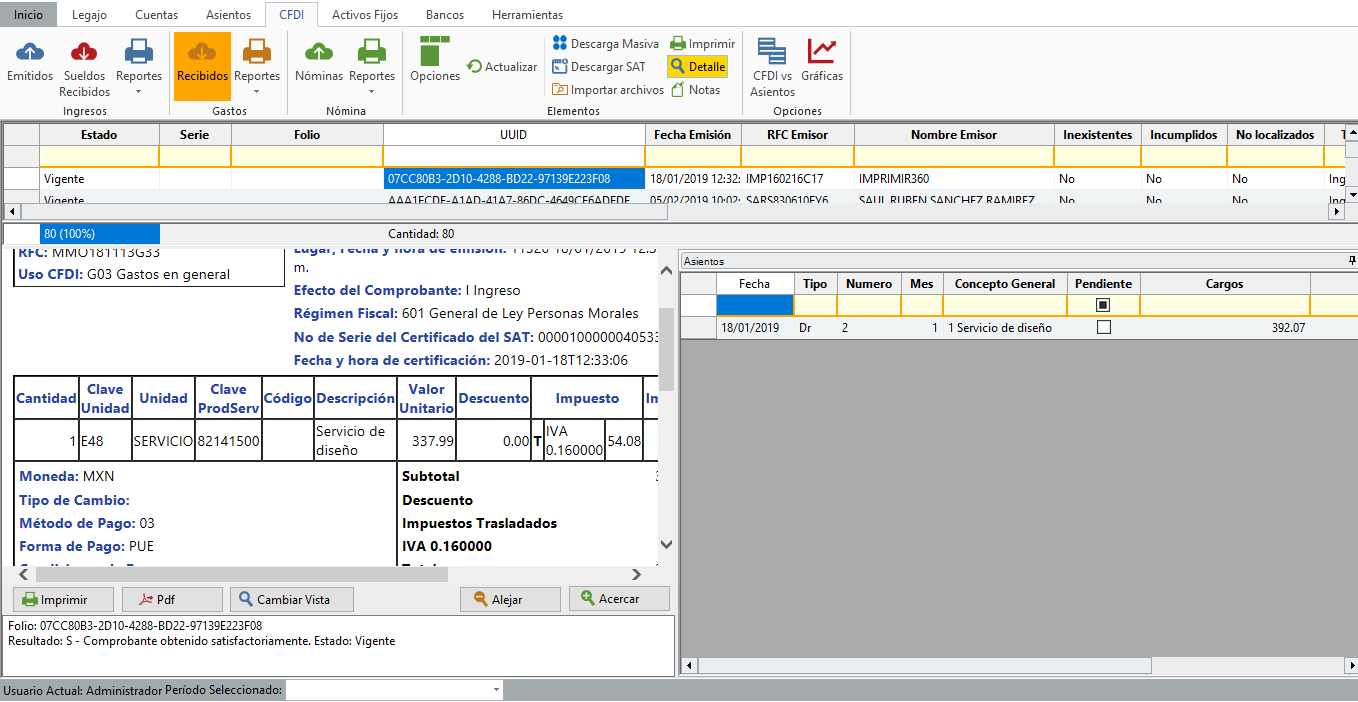Expand the Reportes dropdown under Ingresos

pos(138,91)
